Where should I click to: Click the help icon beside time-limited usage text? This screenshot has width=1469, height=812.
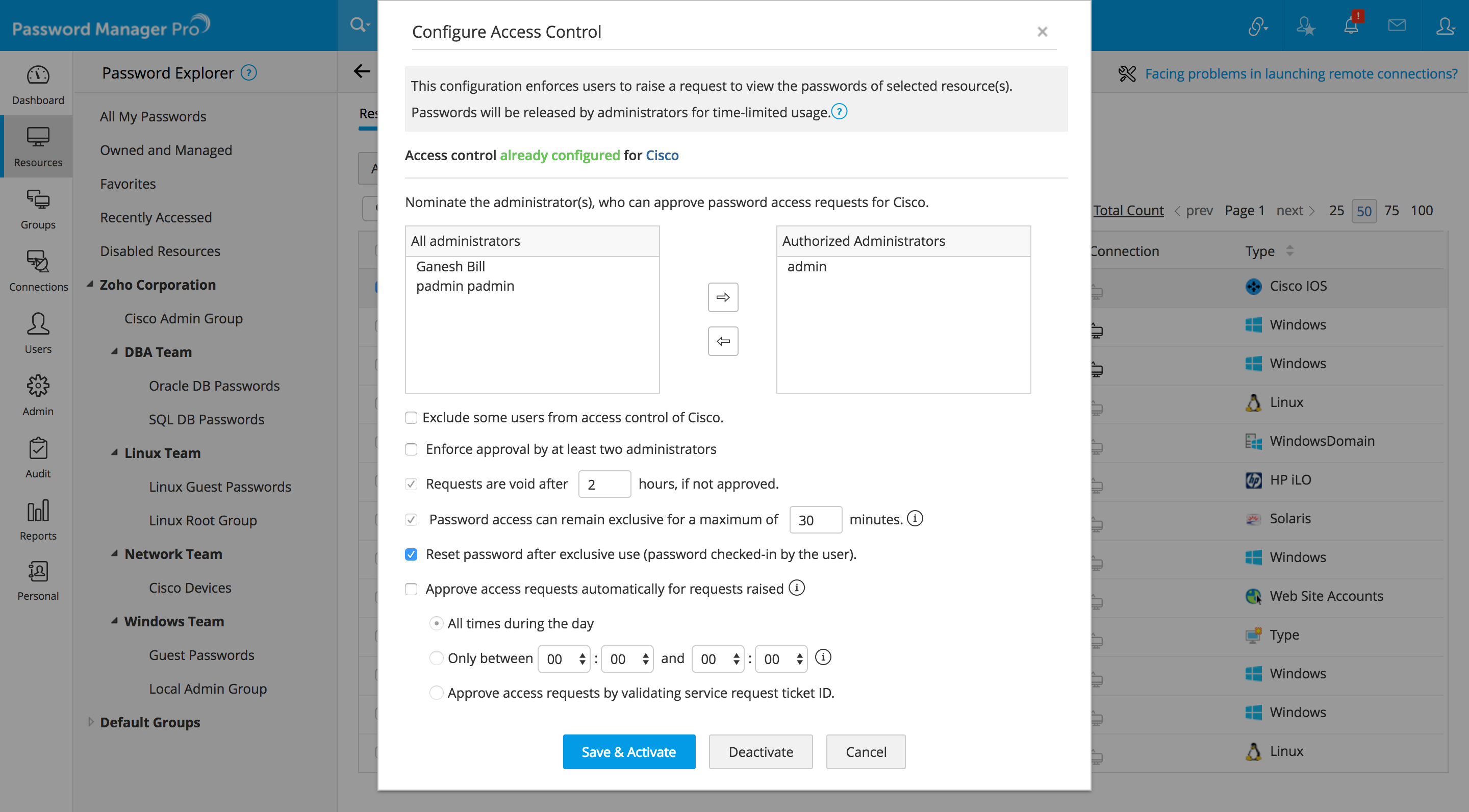point(839,112)
